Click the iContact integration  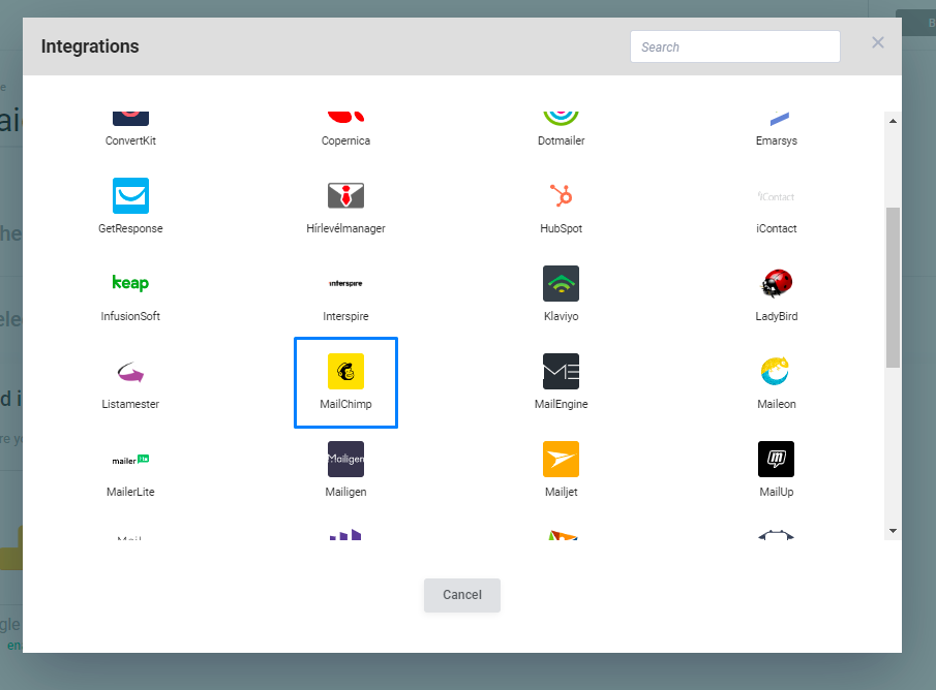776,197
